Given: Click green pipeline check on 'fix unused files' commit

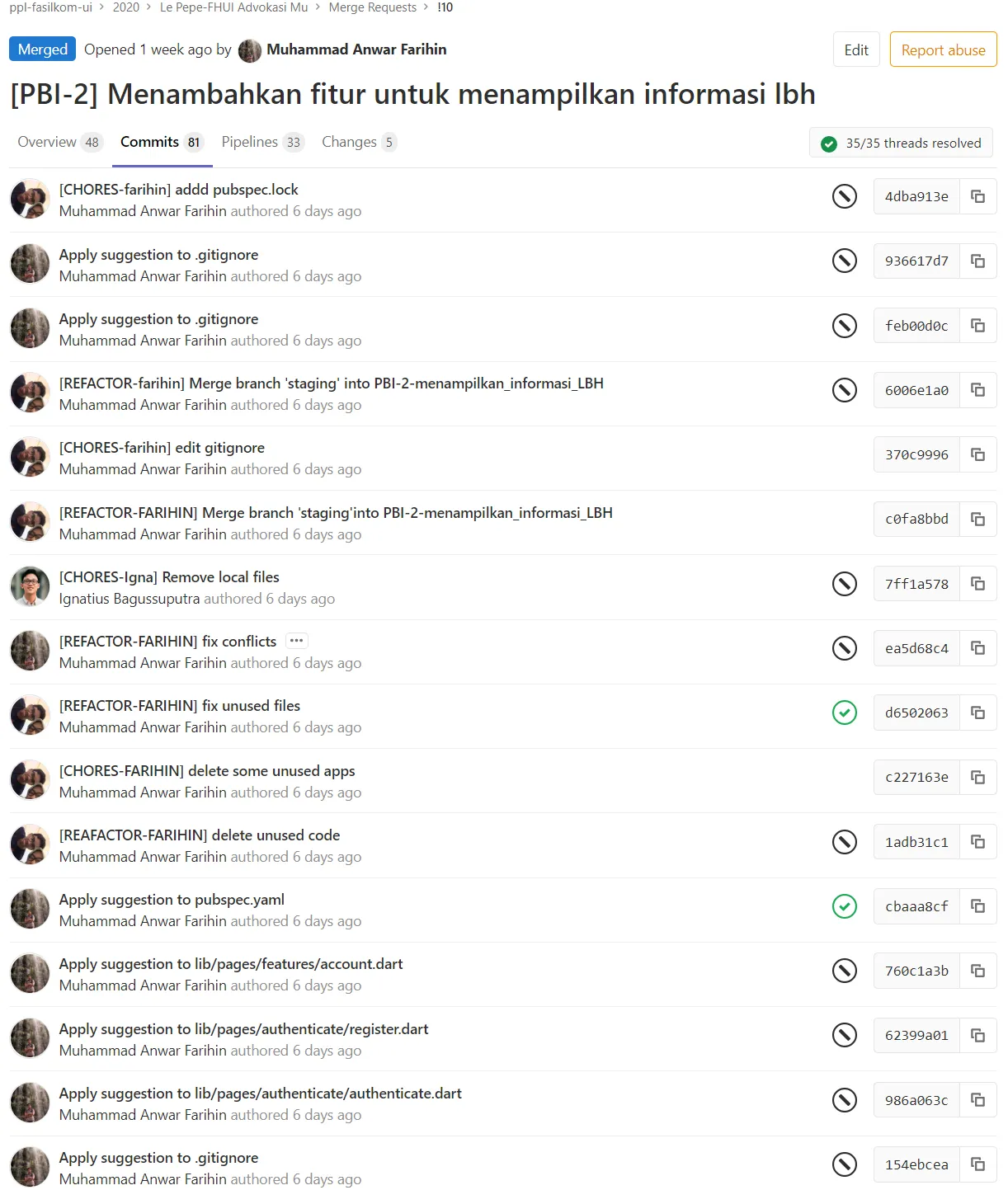Looking at the screenshot, I should coord(844,713).
